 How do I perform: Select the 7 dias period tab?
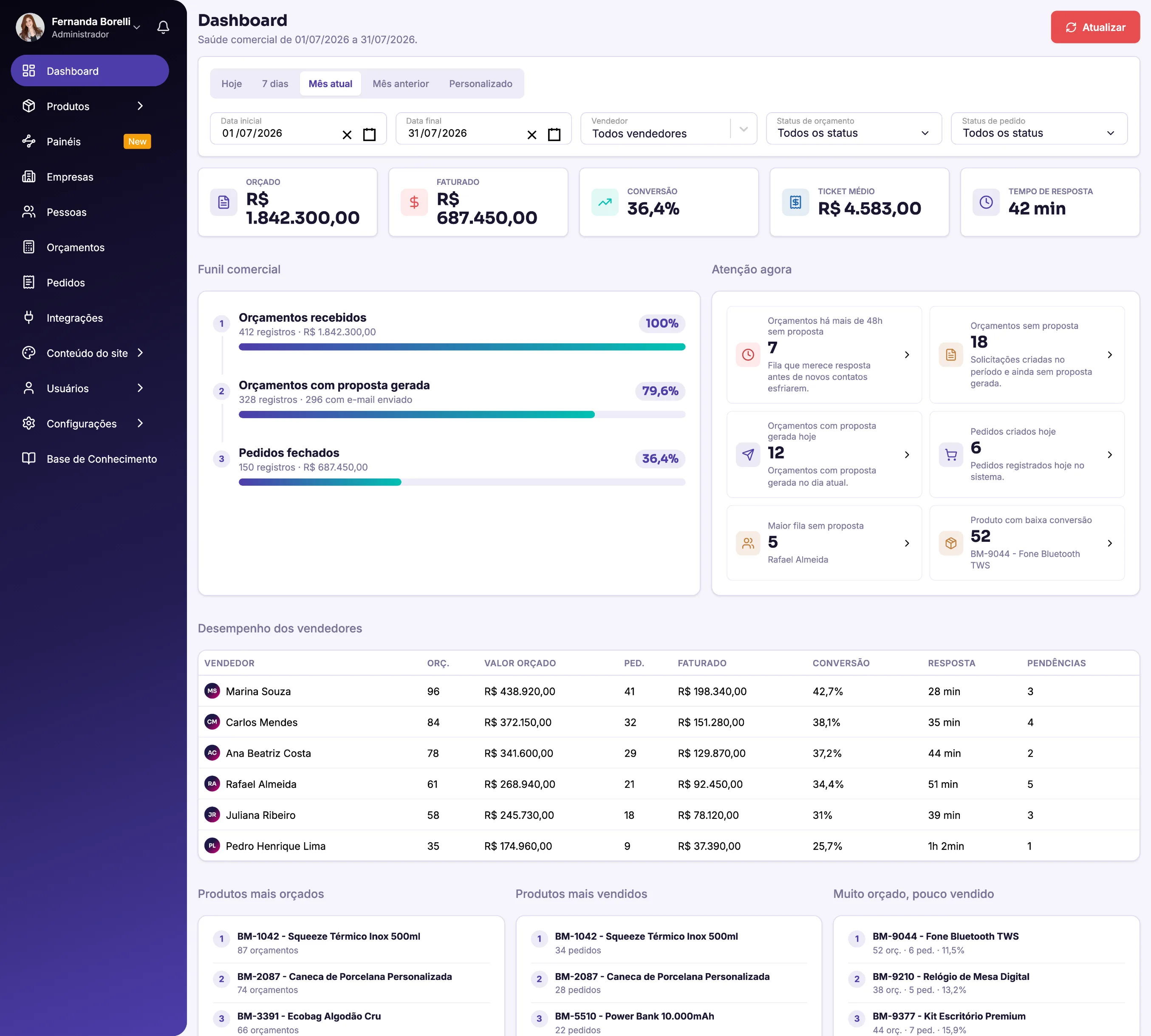(275, 84)
